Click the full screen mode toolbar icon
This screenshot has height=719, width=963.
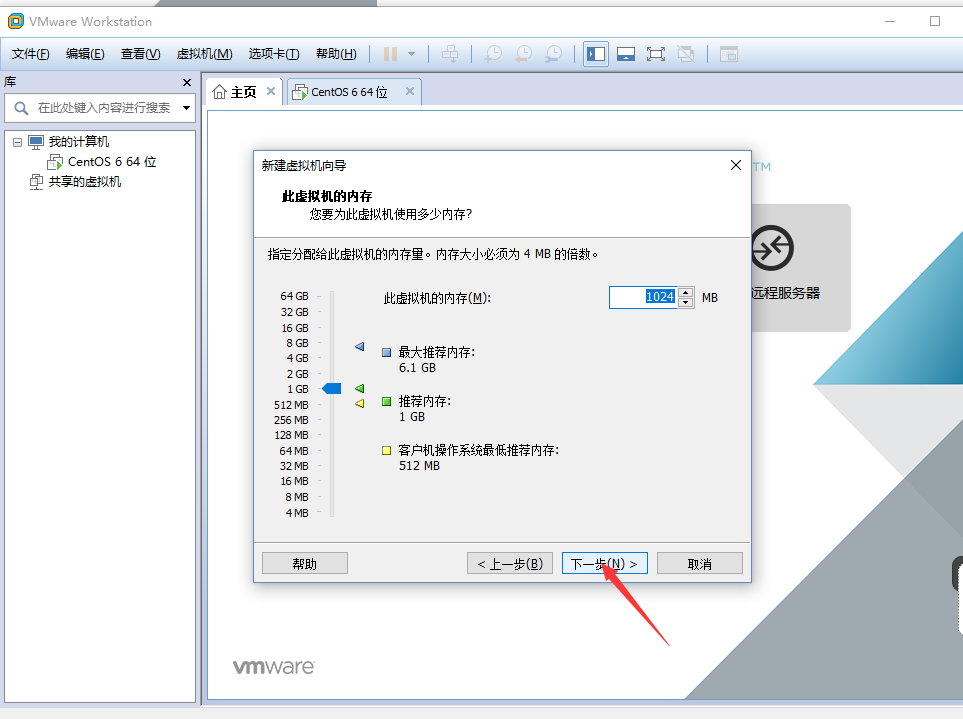tap(656, 54)
